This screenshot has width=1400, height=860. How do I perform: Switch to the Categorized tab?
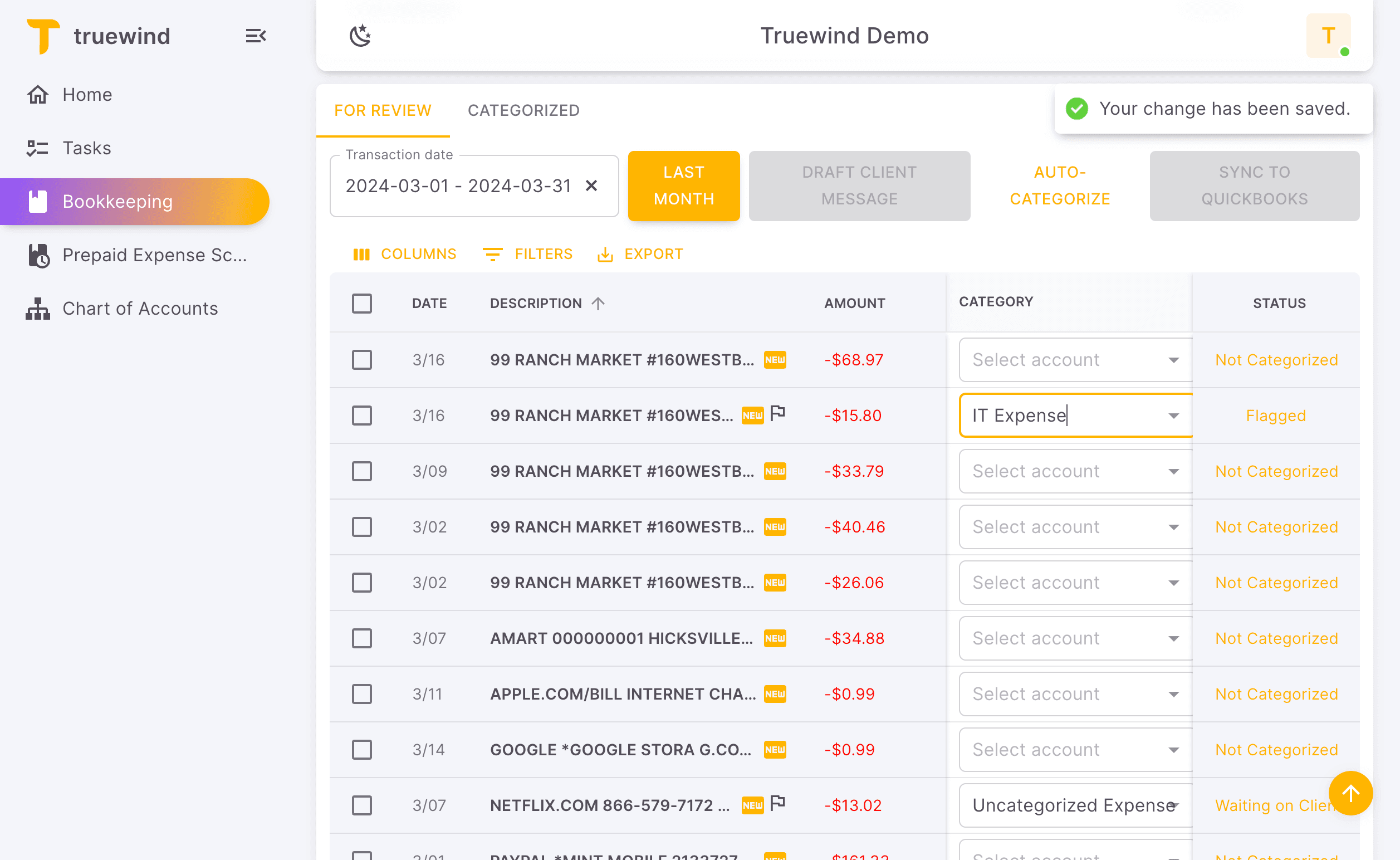[523, 110]
